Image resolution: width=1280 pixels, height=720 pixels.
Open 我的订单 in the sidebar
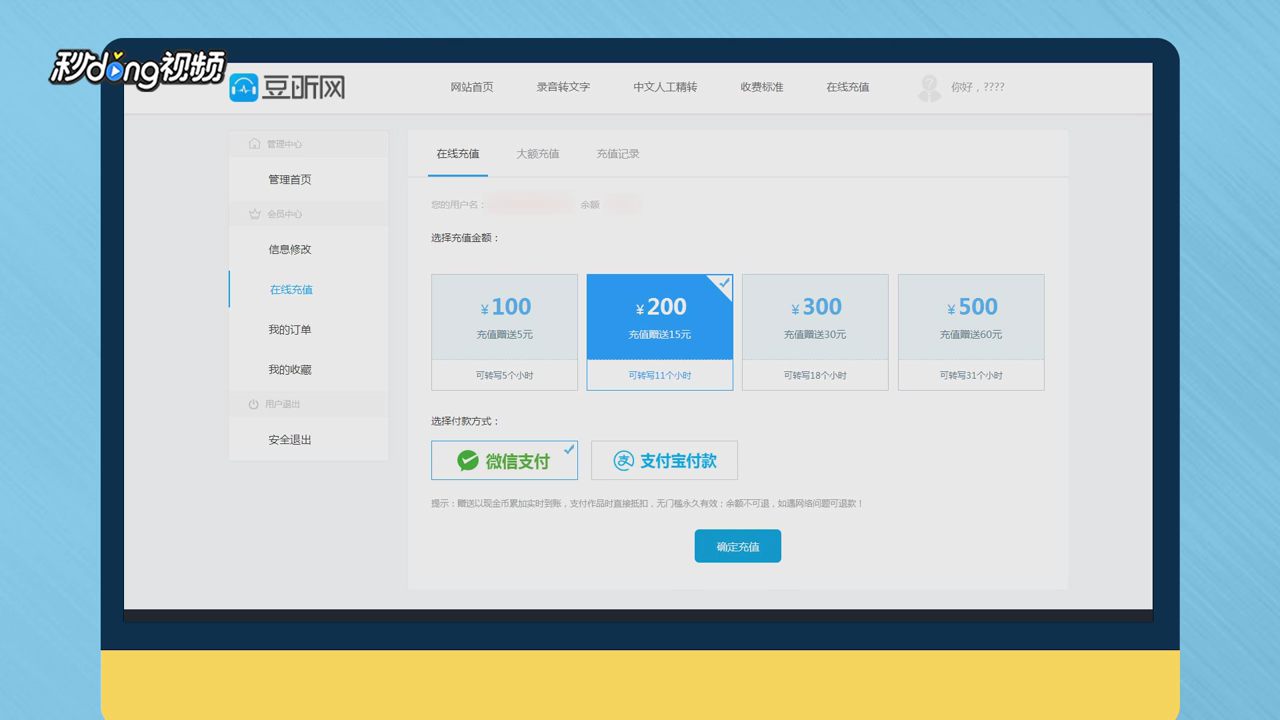coord(290,330)
